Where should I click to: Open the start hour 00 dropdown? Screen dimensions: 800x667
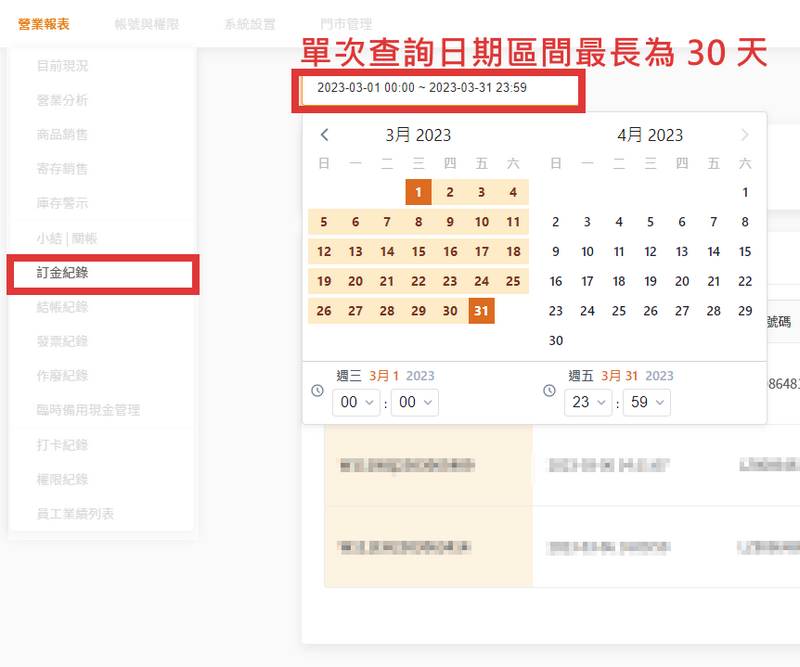358,402
